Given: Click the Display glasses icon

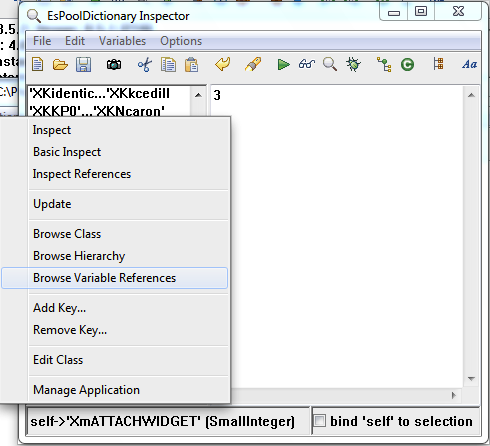Looking at the screenshot, I should 307,64.
